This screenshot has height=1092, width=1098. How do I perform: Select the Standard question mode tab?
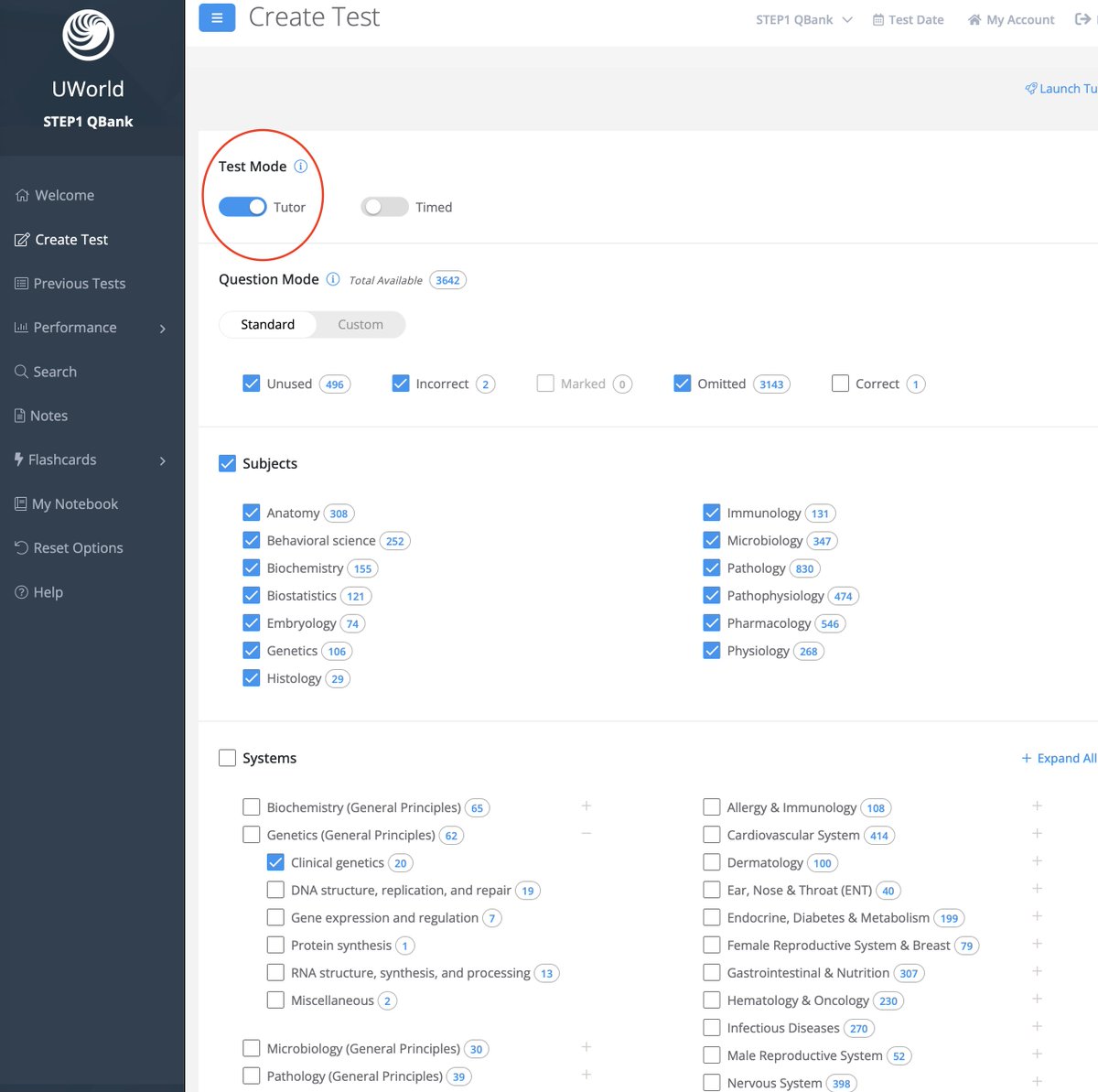tap(267, 324)
